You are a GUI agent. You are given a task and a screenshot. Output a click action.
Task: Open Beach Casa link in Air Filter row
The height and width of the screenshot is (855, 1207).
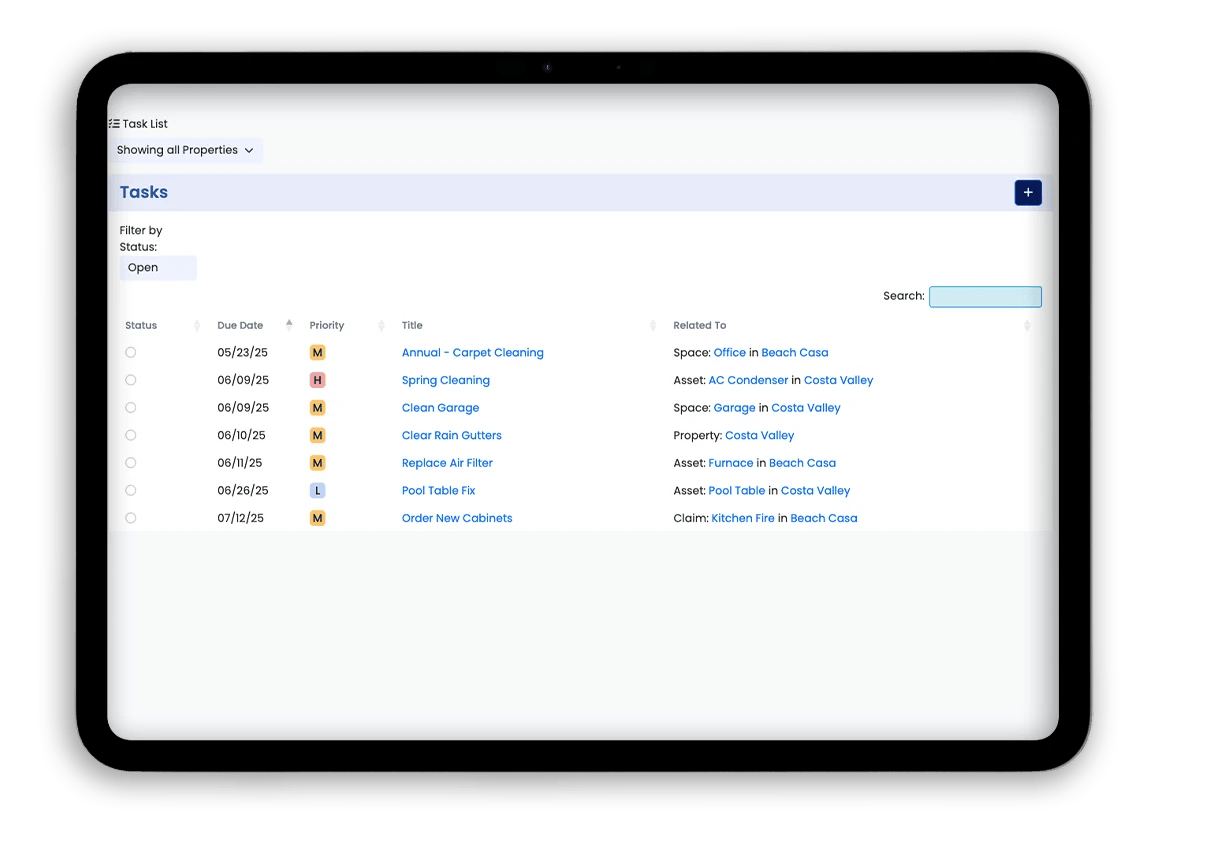pos(802,463)
